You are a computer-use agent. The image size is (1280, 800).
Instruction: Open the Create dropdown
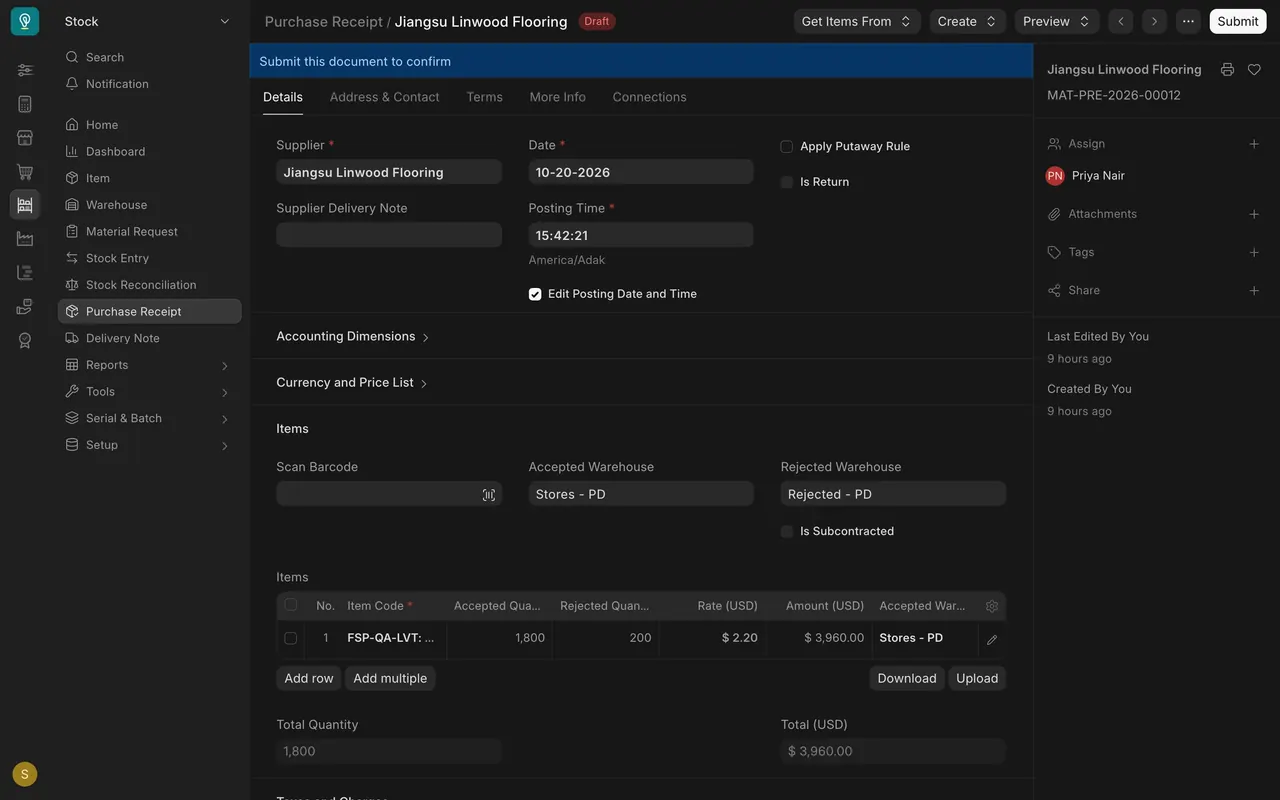point(968,21)
